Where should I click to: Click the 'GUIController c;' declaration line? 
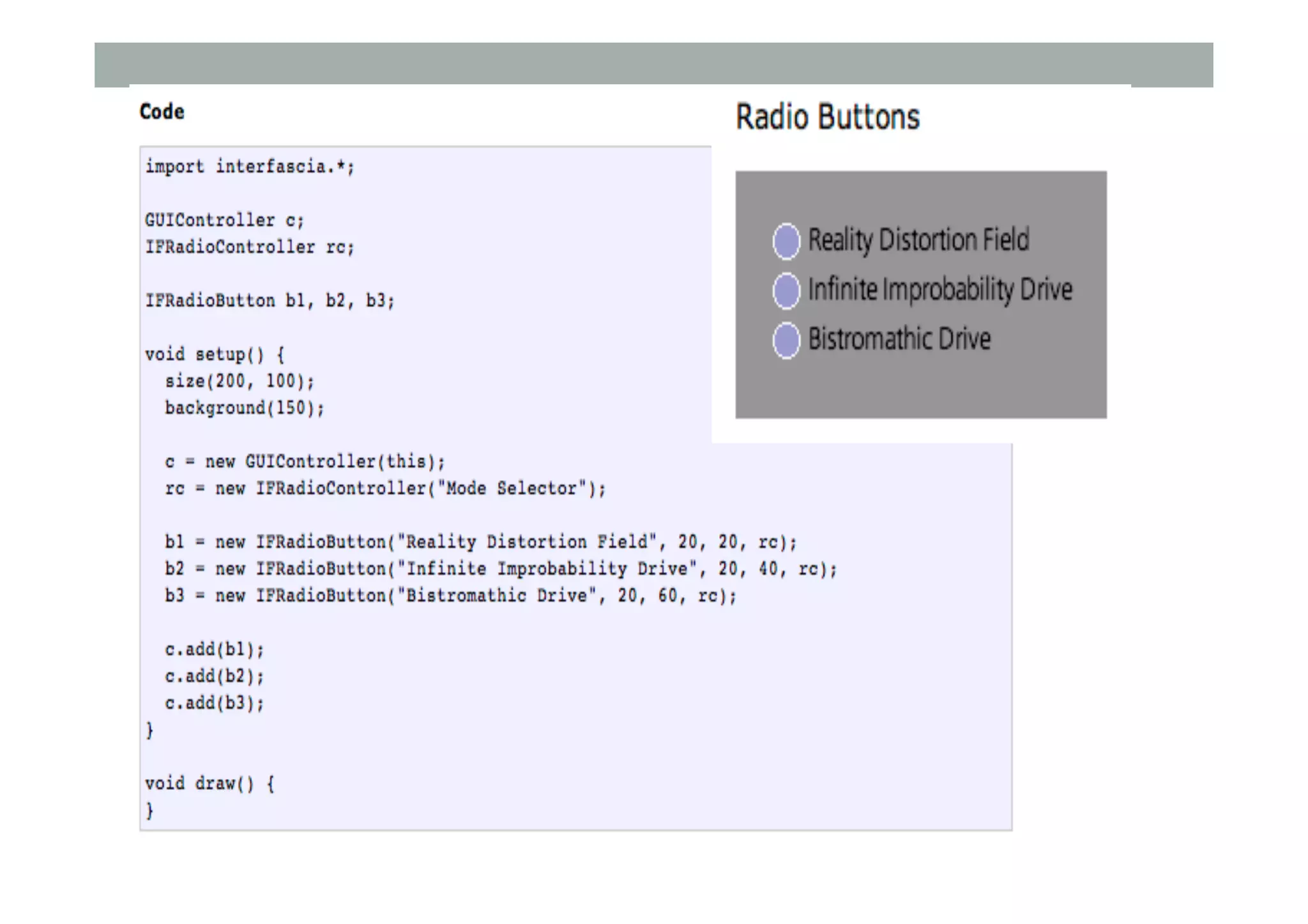[x=224, y=220]
